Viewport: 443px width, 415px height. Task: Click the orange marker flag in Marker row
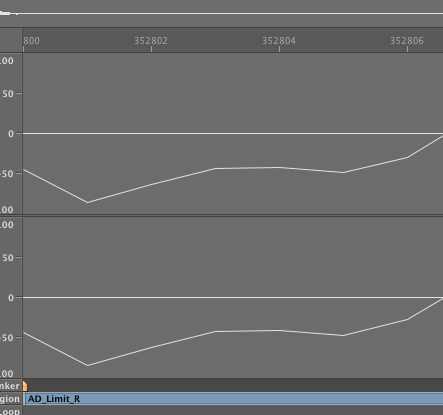tap(25, 386)
